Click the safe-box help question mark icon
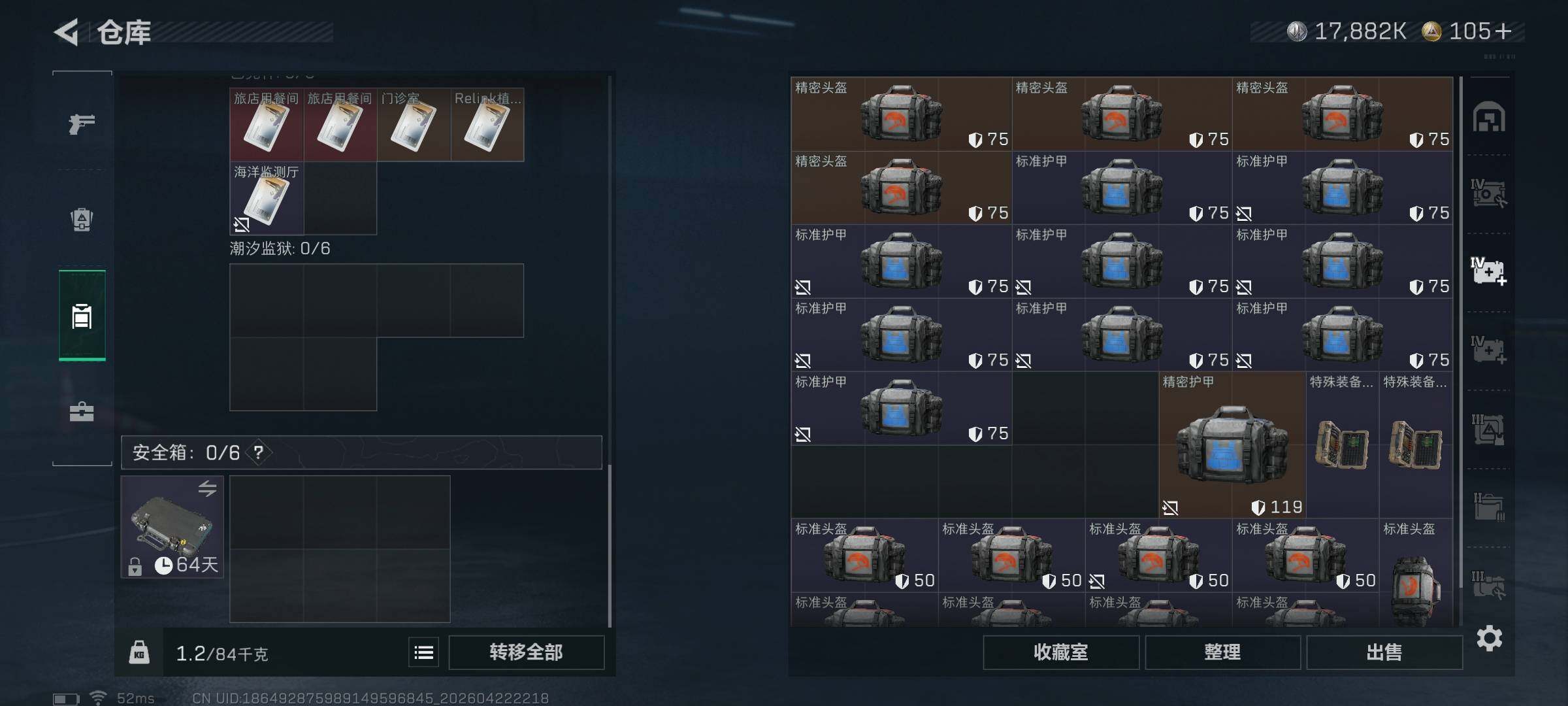 coord(259,452)
